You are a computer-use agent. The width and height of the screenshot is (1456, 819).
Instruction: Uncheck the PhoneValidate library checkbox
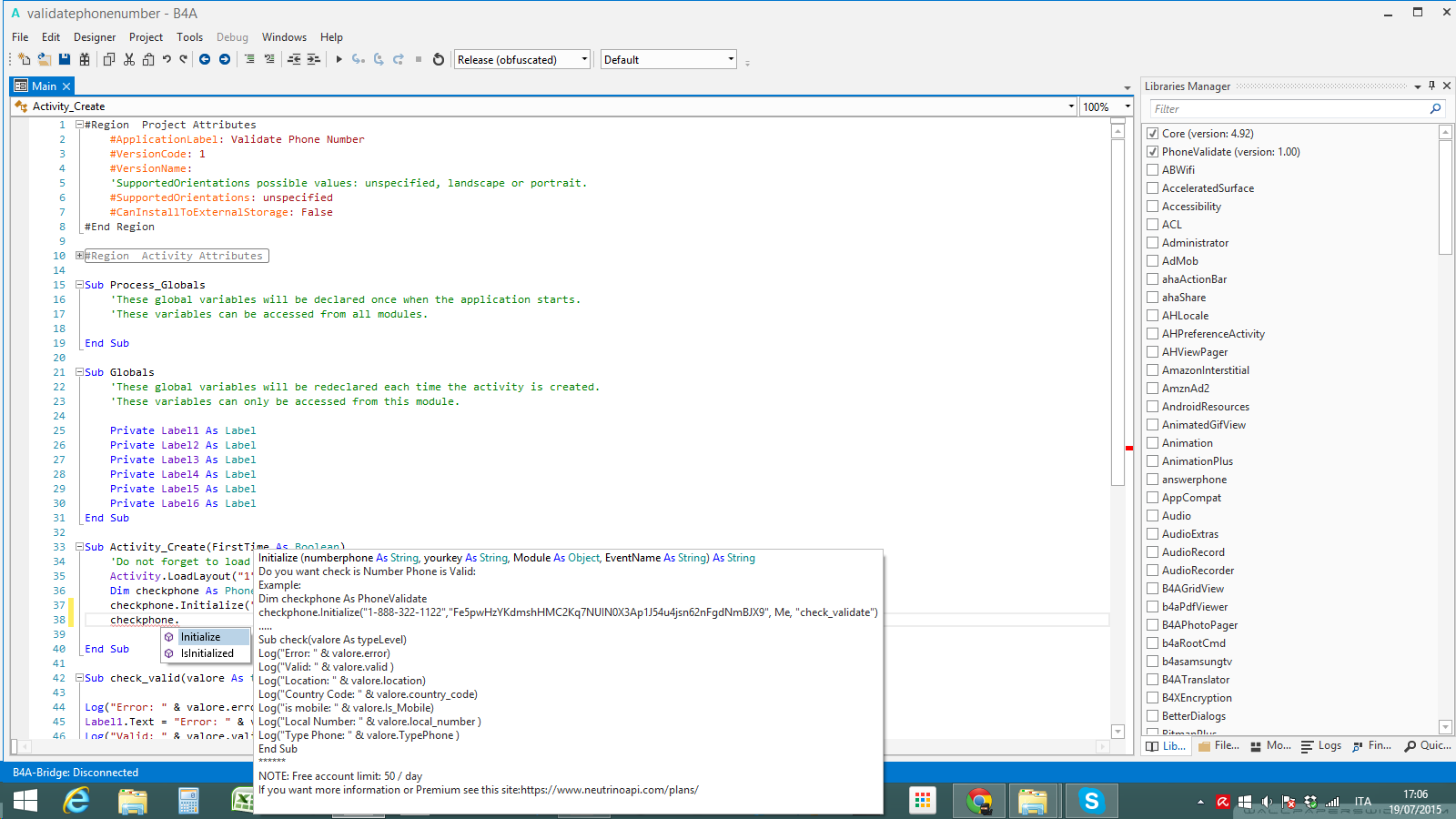coord(1153,152)
